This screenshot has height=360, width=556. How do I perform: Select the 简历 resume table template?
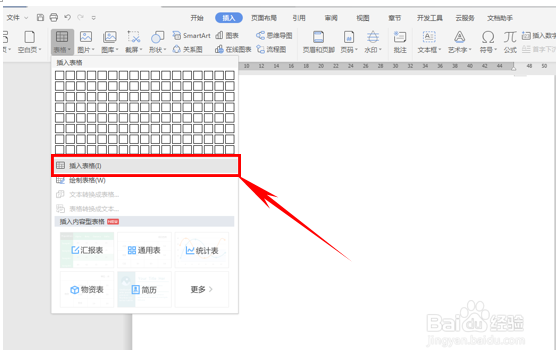(144, 289)
